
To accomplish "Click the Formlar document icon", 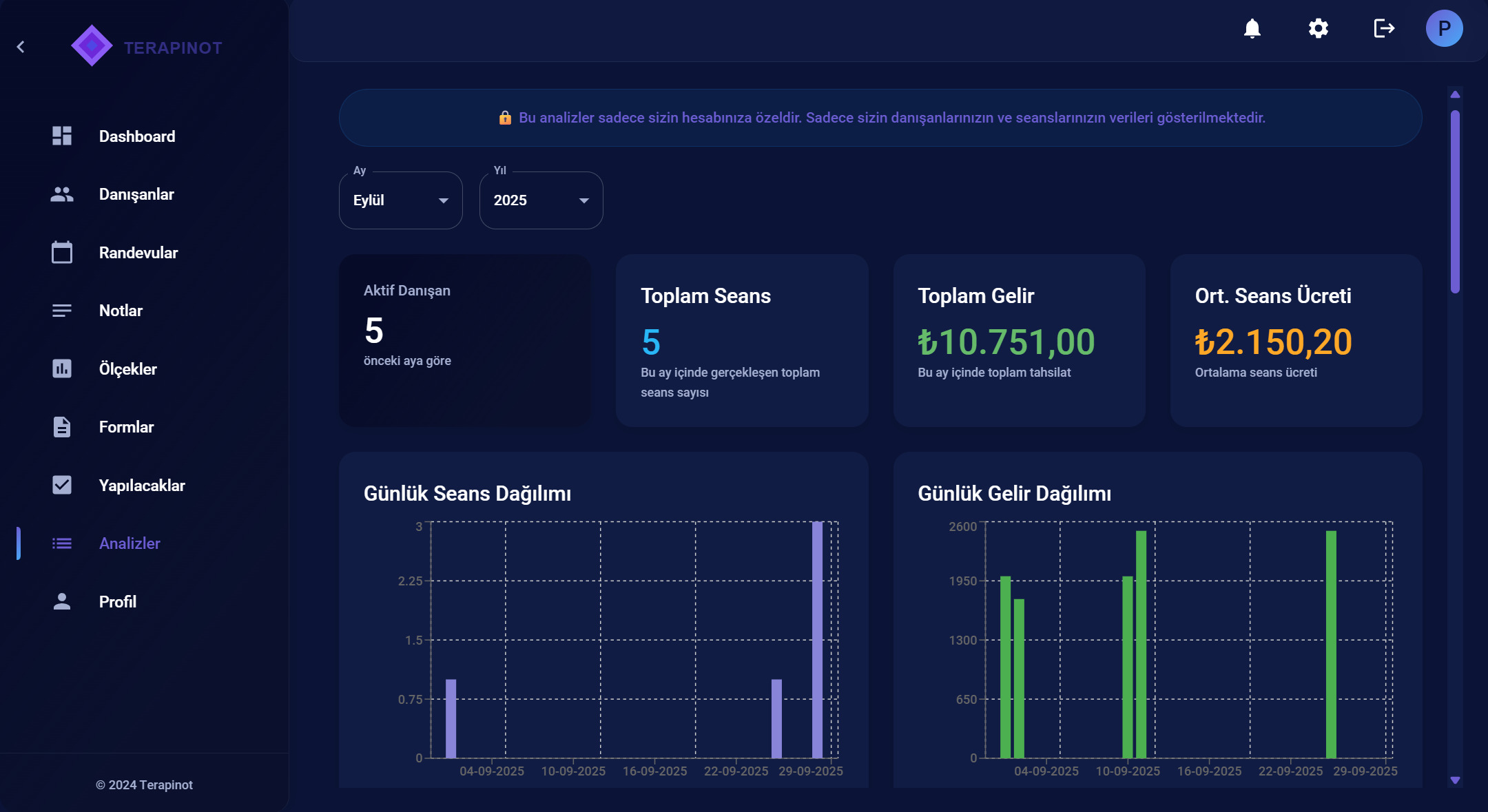I will click(x=62, y=427).
